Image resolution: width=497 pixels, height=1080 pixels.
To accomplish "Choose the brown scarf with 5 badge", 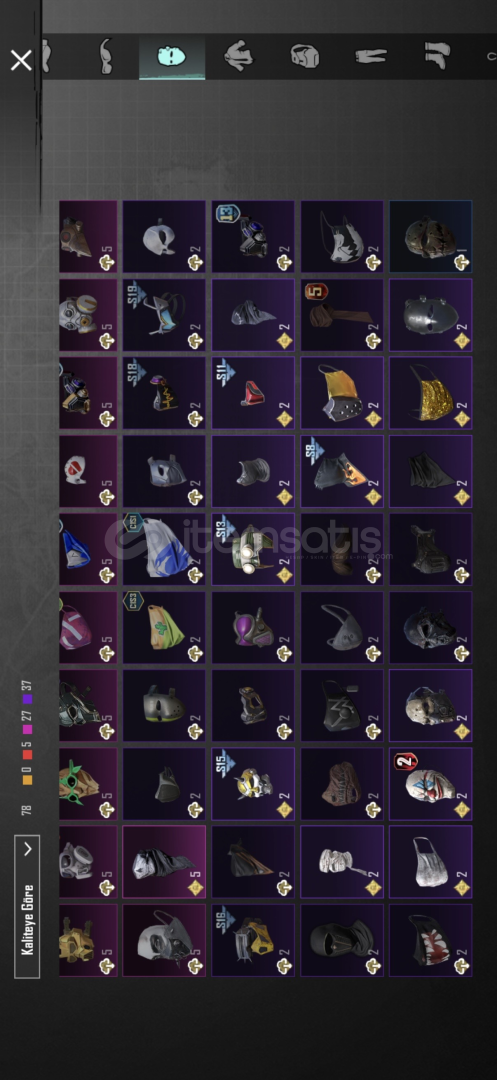I will [341, 315].
